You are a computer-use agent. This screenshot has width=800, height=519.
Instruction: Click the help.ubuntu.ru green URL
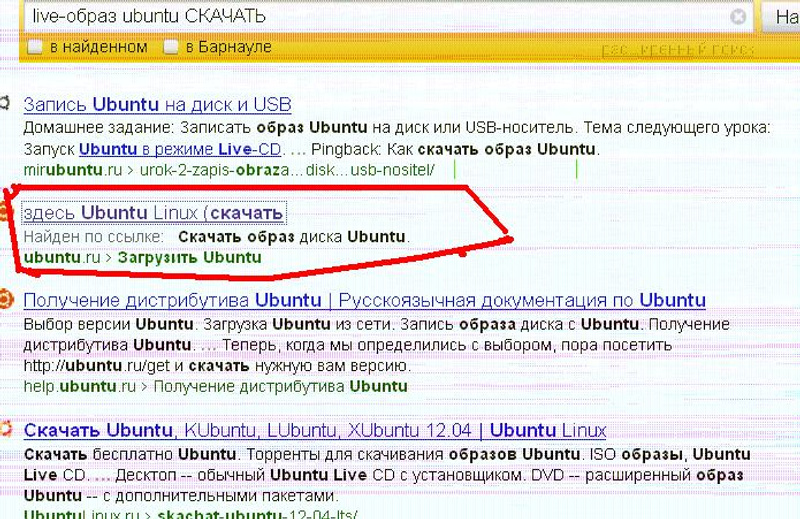click(x=80, y=386)
